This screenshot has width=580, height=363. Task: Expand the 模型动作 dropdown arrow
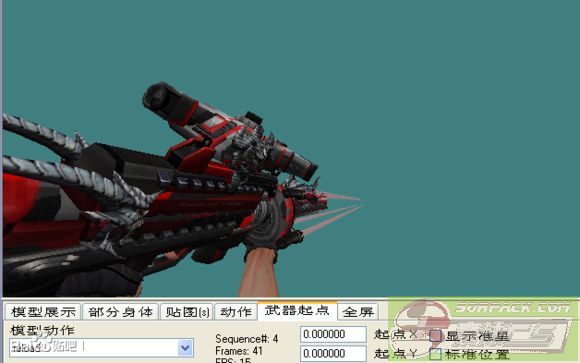(185, 348)
